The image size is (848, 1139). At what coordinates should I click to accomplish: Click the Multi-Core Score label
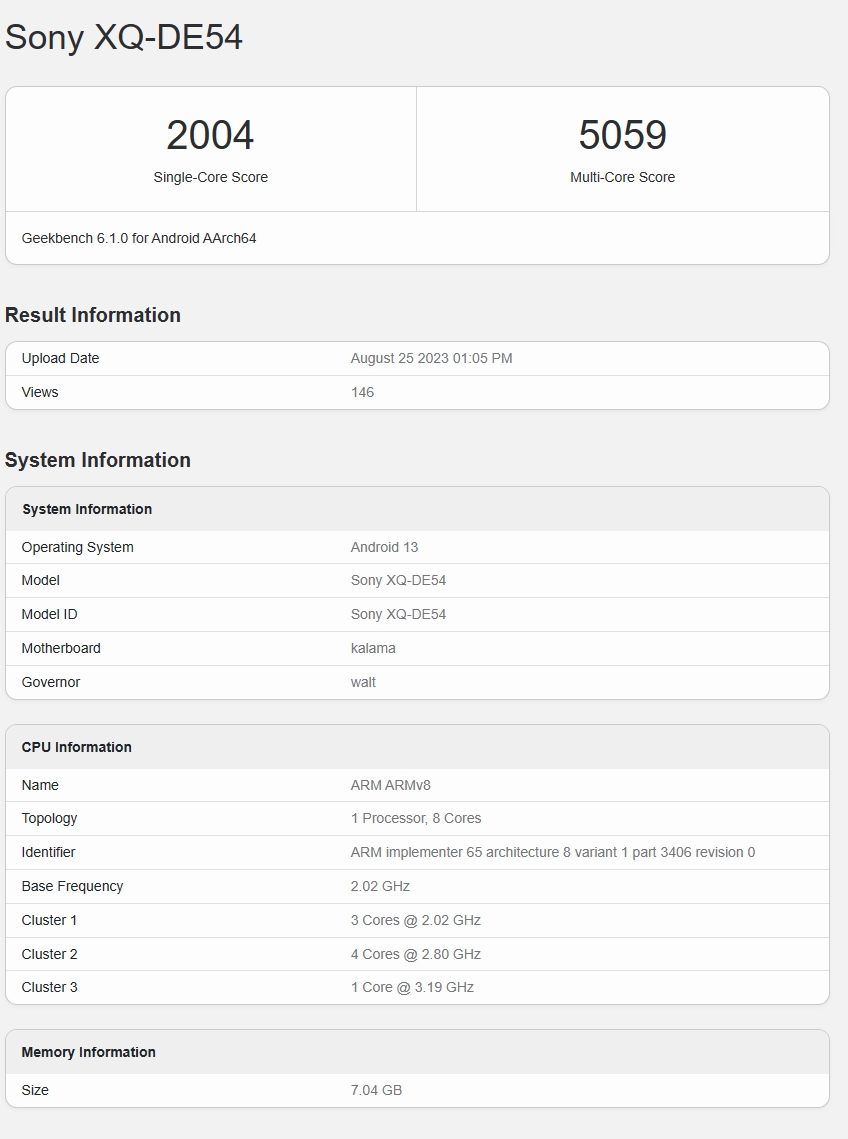click(x=622, y=177)
